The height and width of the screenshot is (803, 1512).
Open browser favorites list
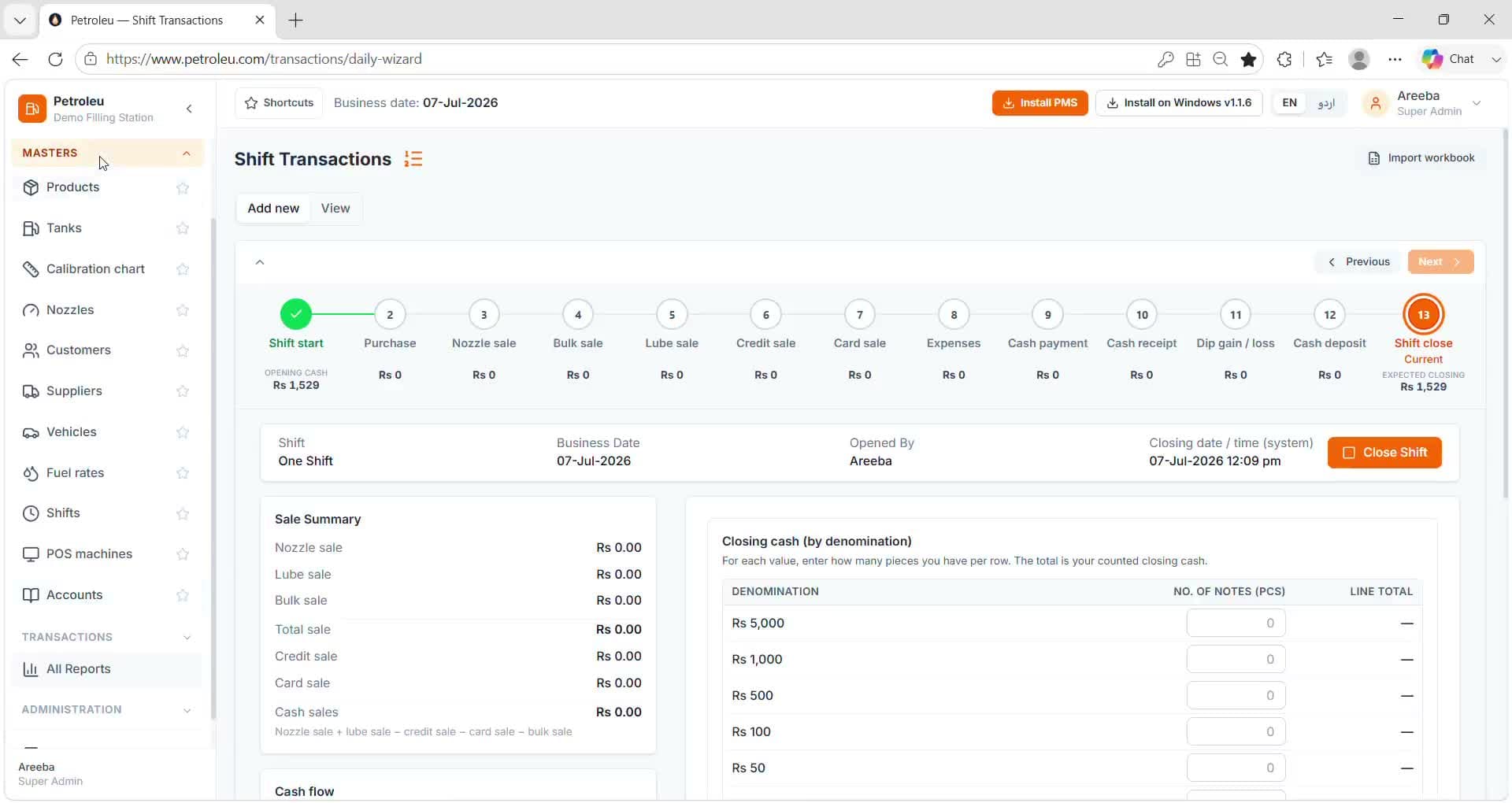coord(1324,59)
